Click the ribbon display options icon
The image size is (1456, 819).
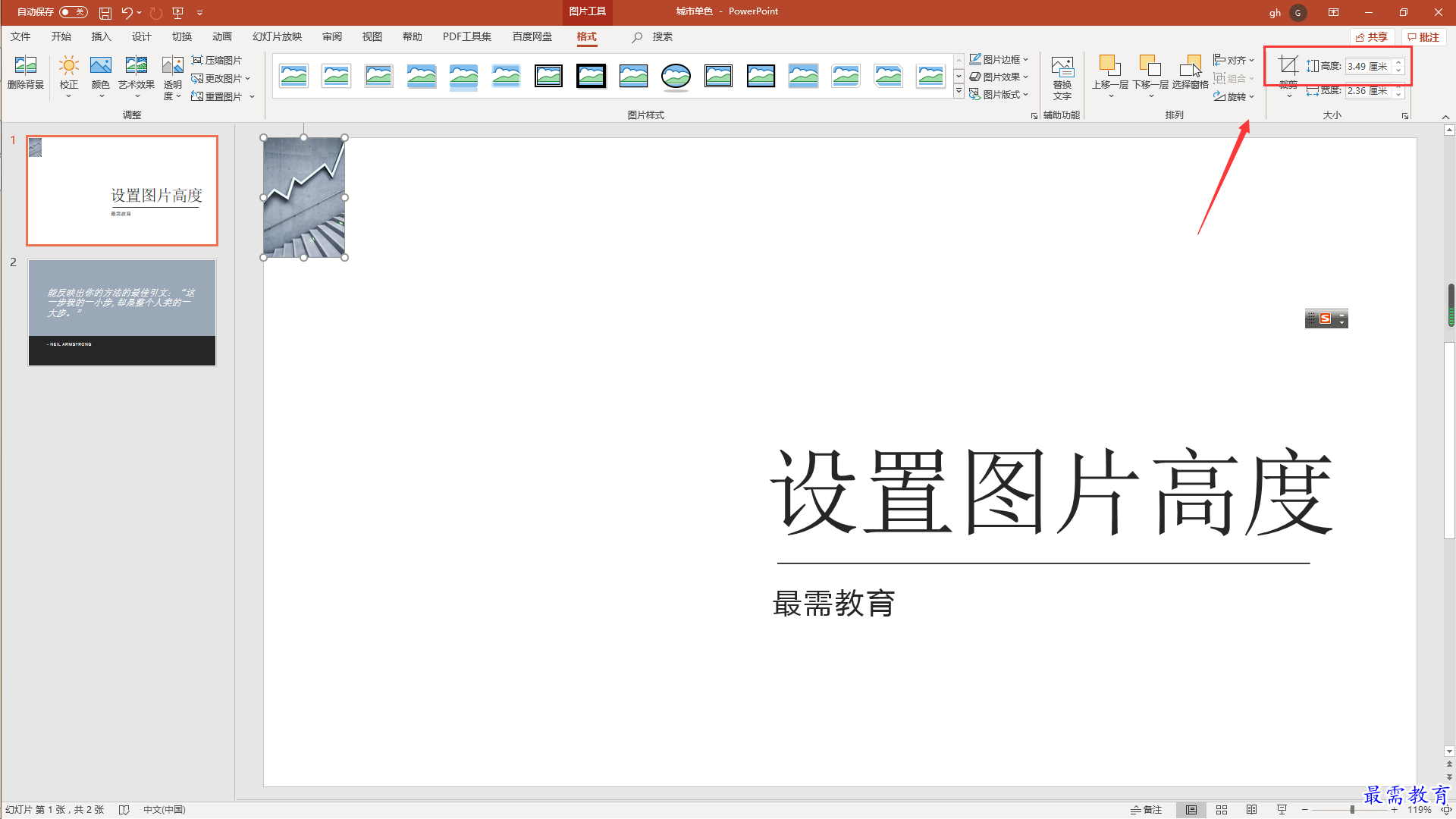point(1333,12)
